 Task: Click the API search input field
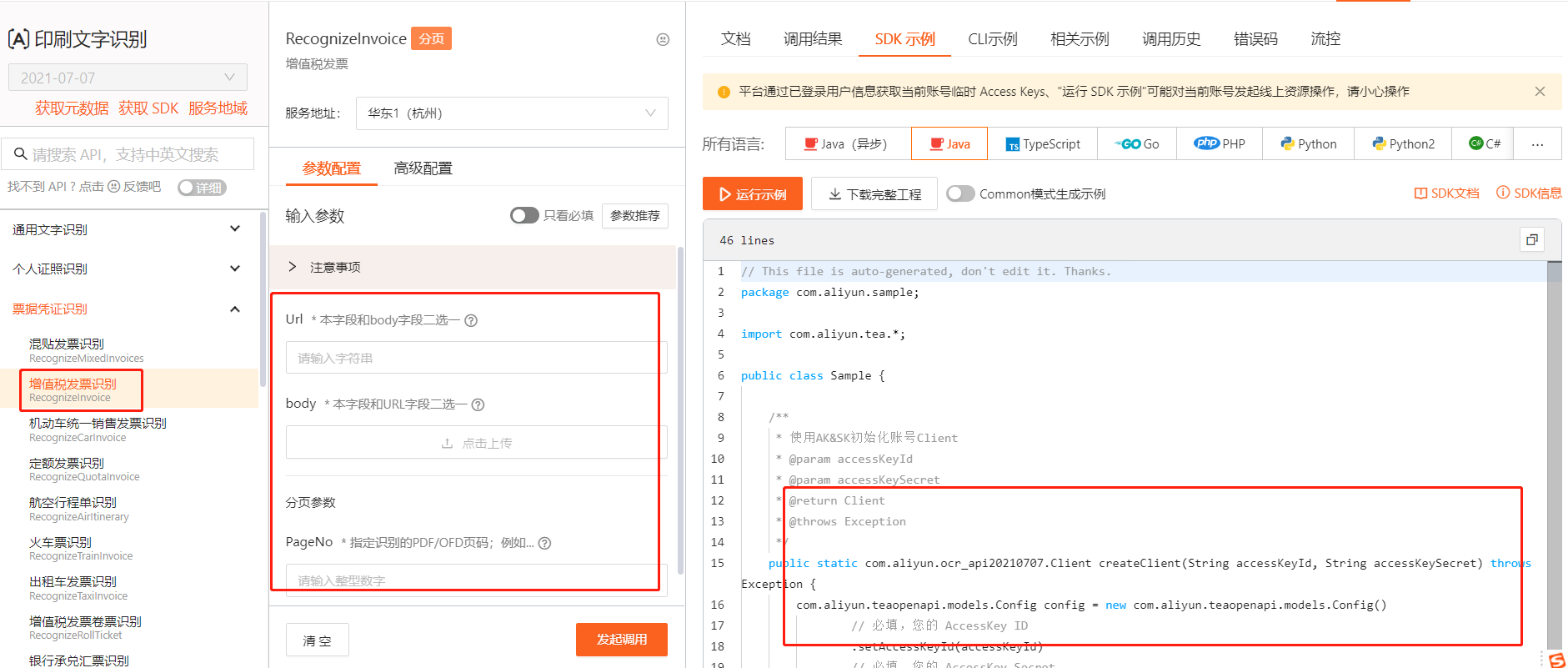(128, 154)
